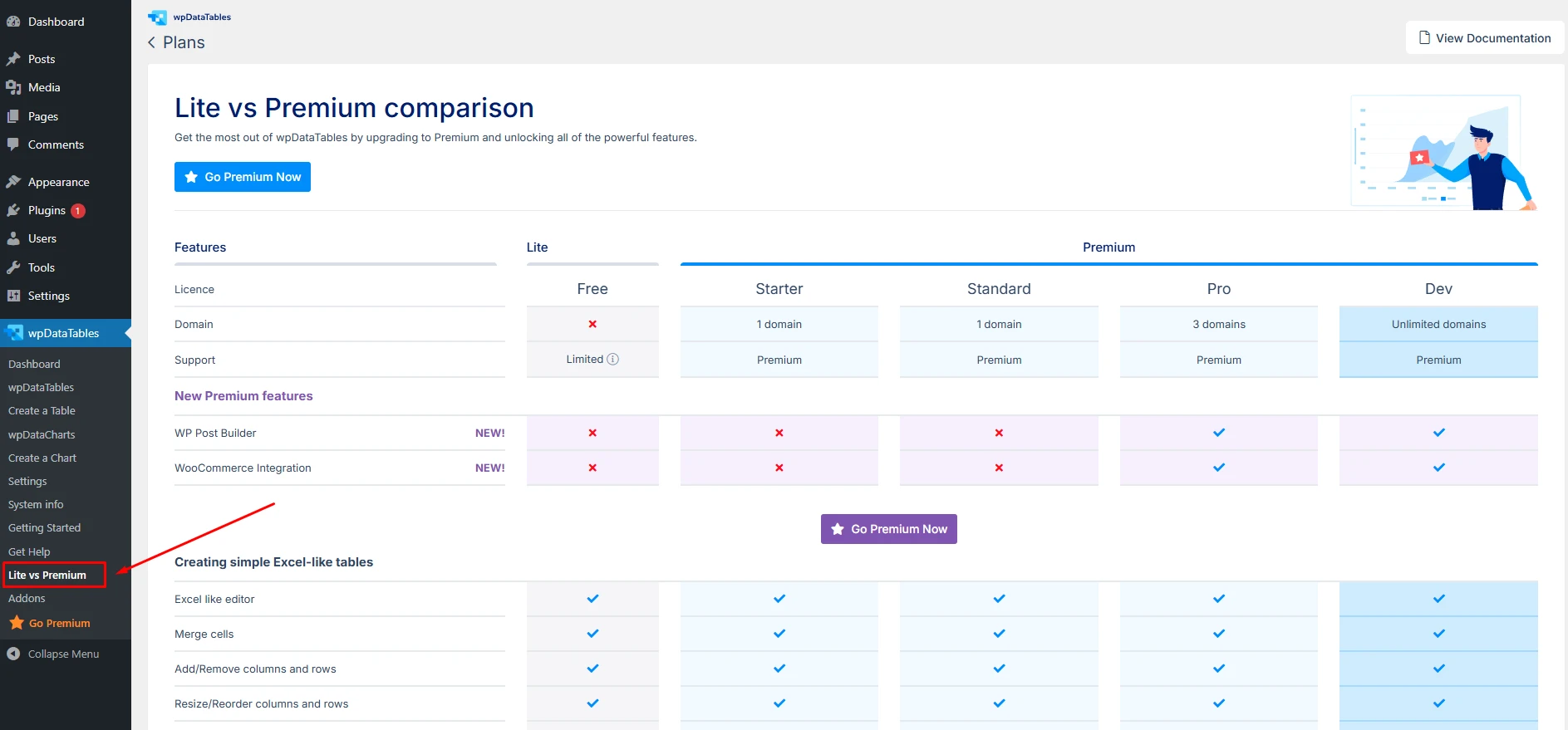Open Get Help in the submenu
This screenshot has width=1568, height=730.
click(x=29, y=551)
